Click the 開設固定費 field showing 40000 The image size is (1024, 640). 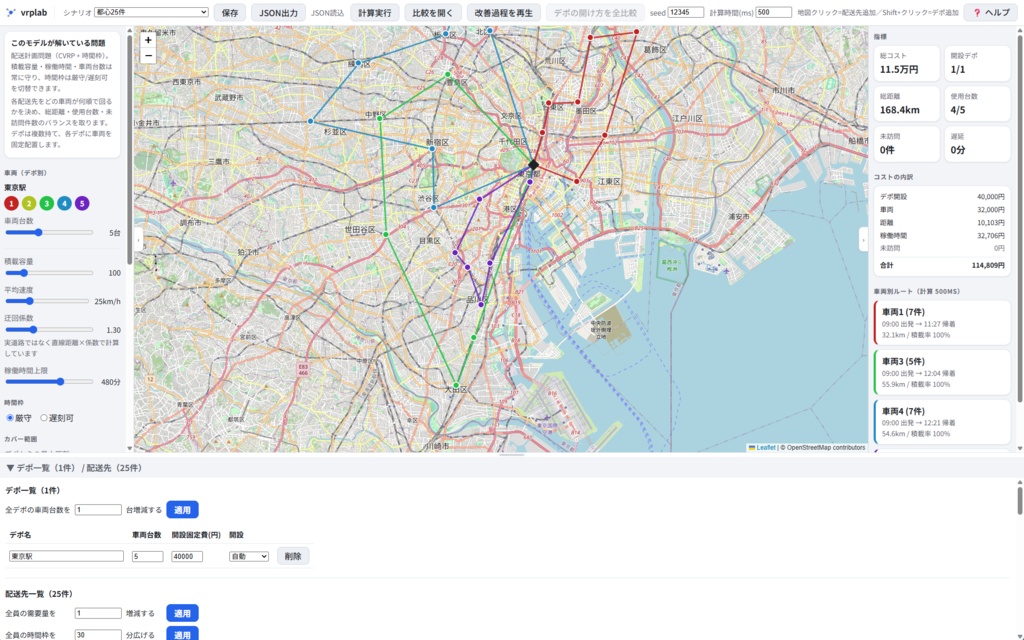click(187, 556)
